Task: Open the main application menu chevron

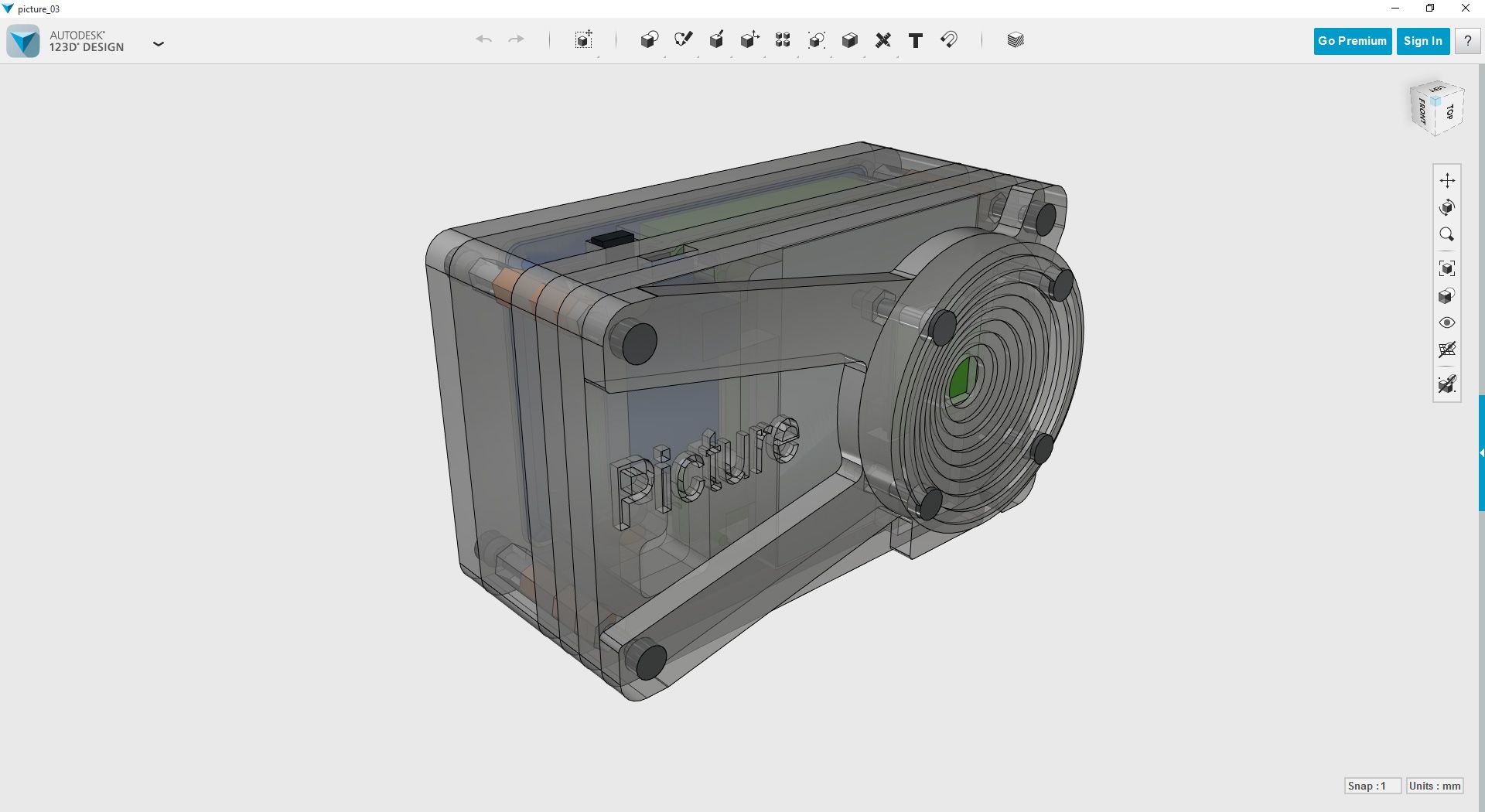Action: tap(159, 44)
